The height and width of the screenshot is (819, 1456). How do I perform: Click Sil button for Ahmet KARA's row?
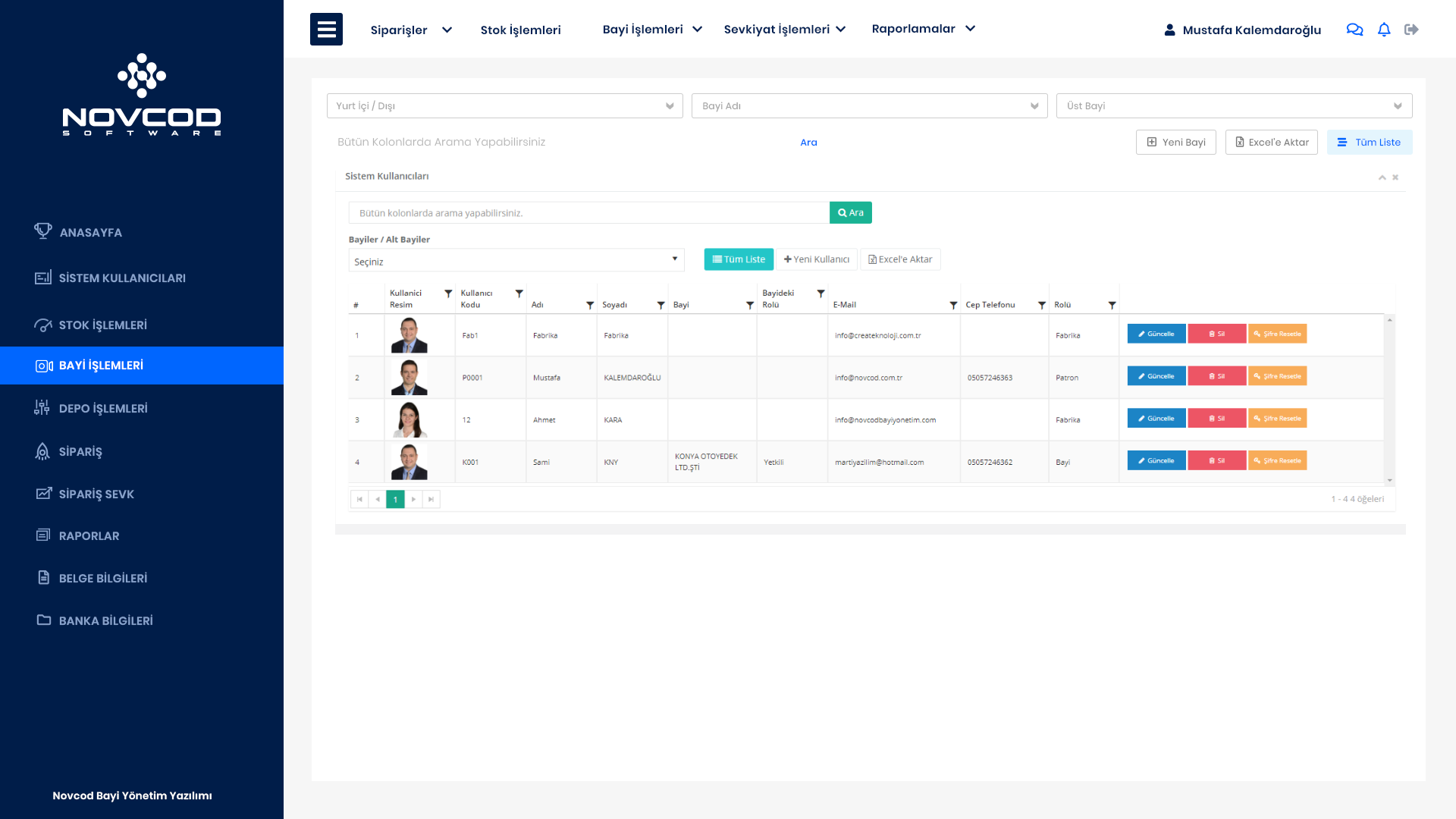[x=1216, y=419]
